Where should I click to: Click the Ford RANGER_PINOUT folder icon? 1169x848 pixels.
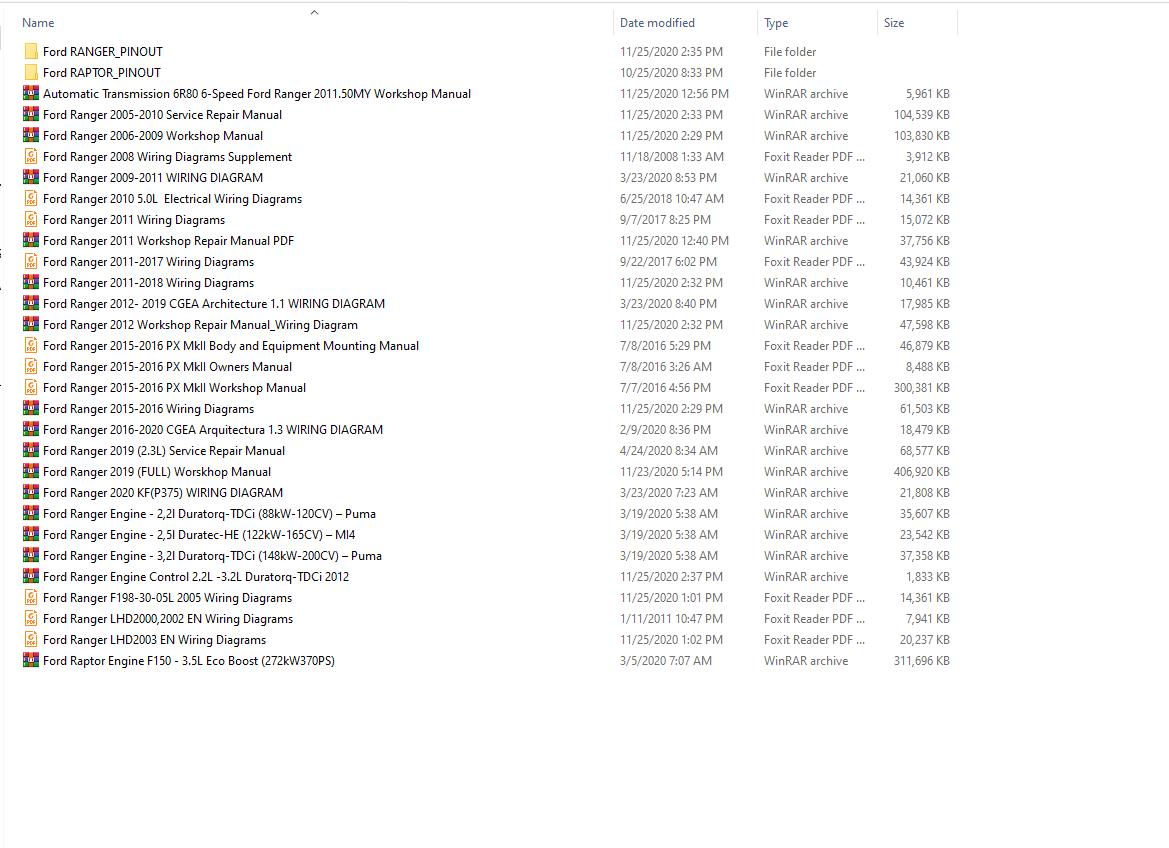click(31, 51)
